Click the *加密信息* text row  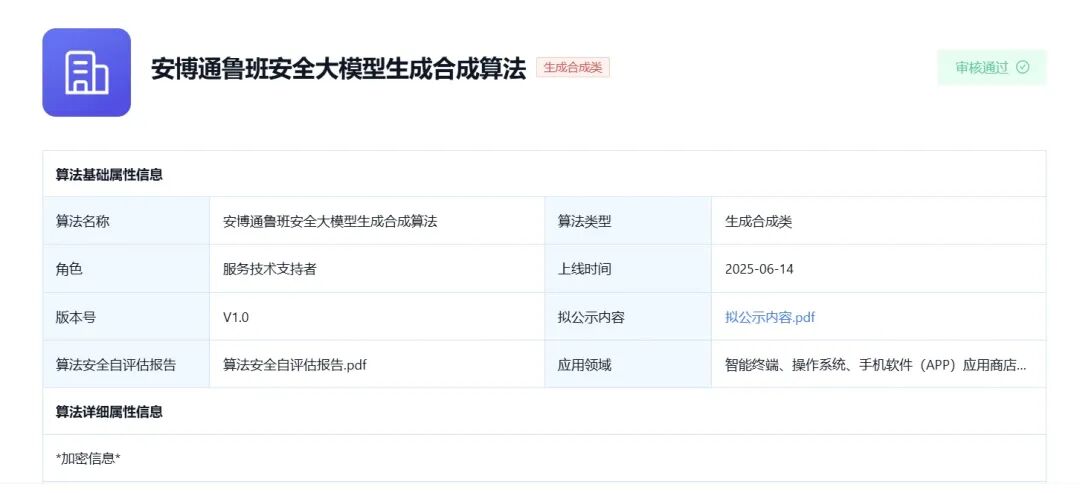click(544, 458)
